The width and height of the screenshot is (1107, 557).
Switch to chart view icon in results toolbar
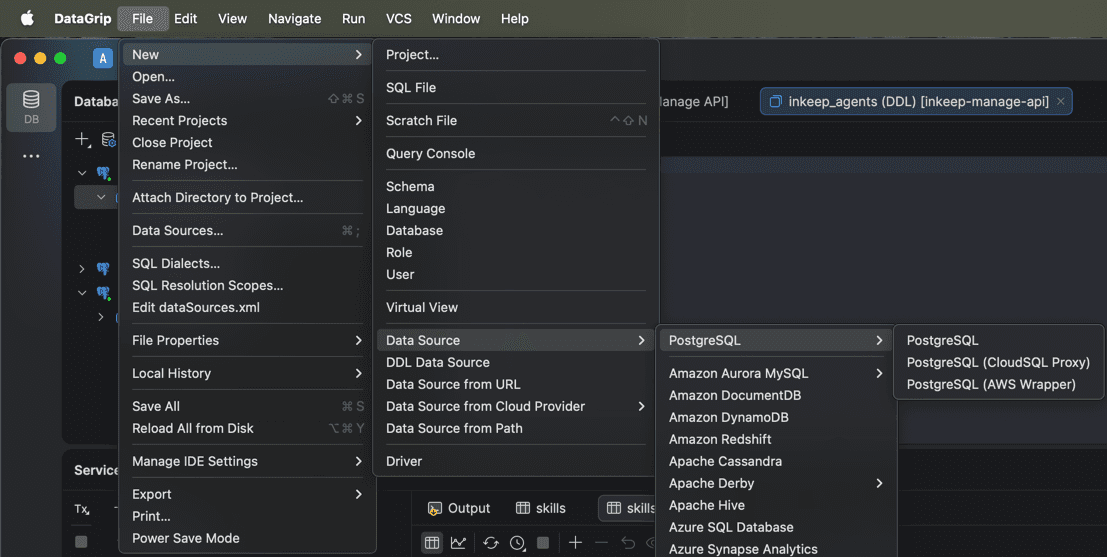click(x=459, y=542)
